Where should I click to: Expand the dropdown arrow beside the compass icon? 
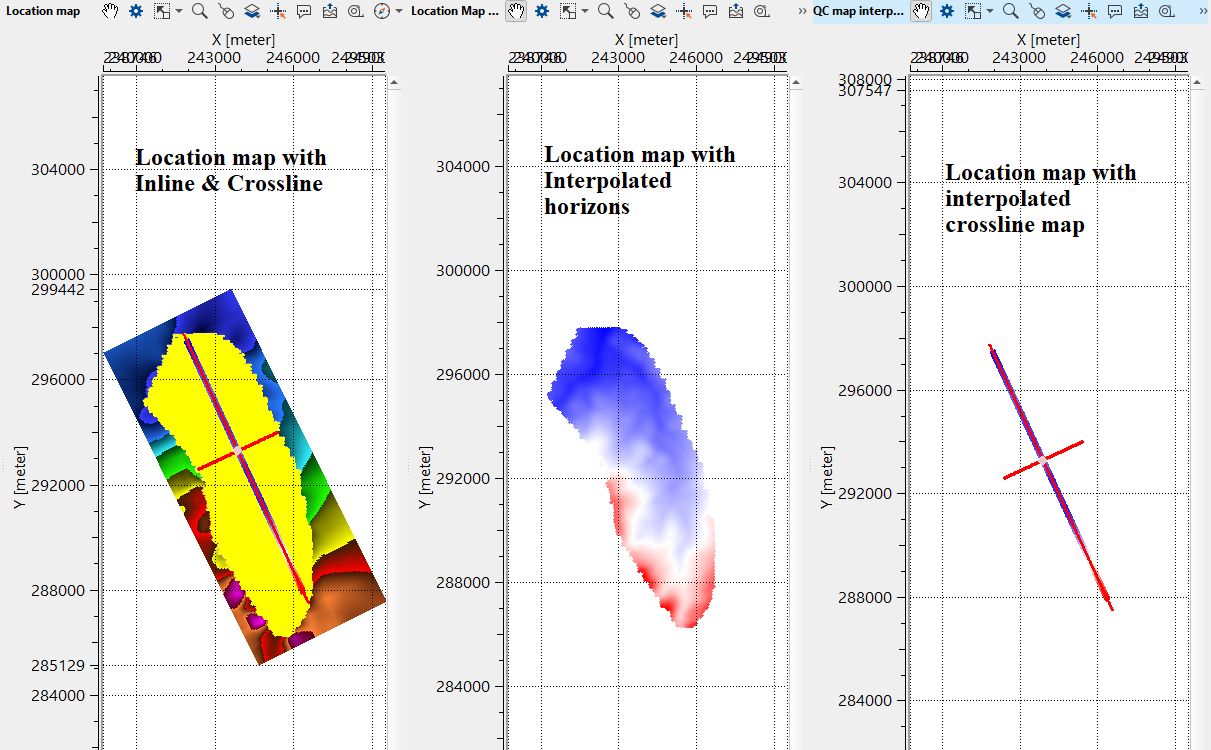(x=399, y=11)
